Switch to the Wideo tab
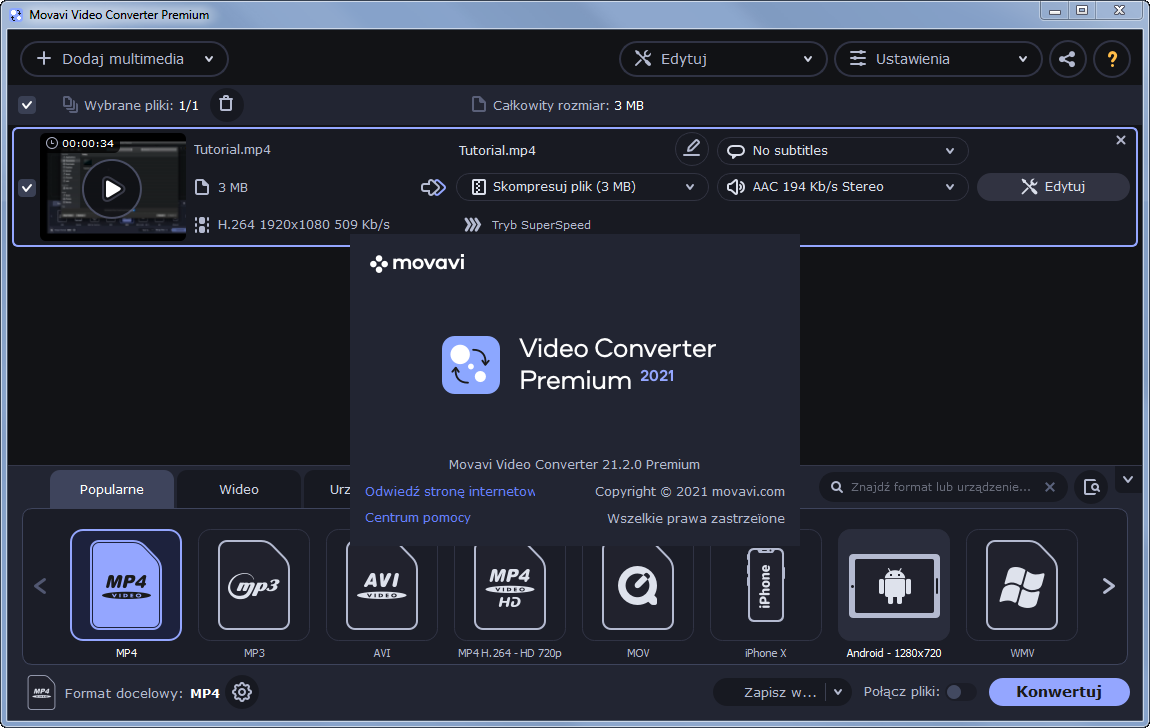 239,489
